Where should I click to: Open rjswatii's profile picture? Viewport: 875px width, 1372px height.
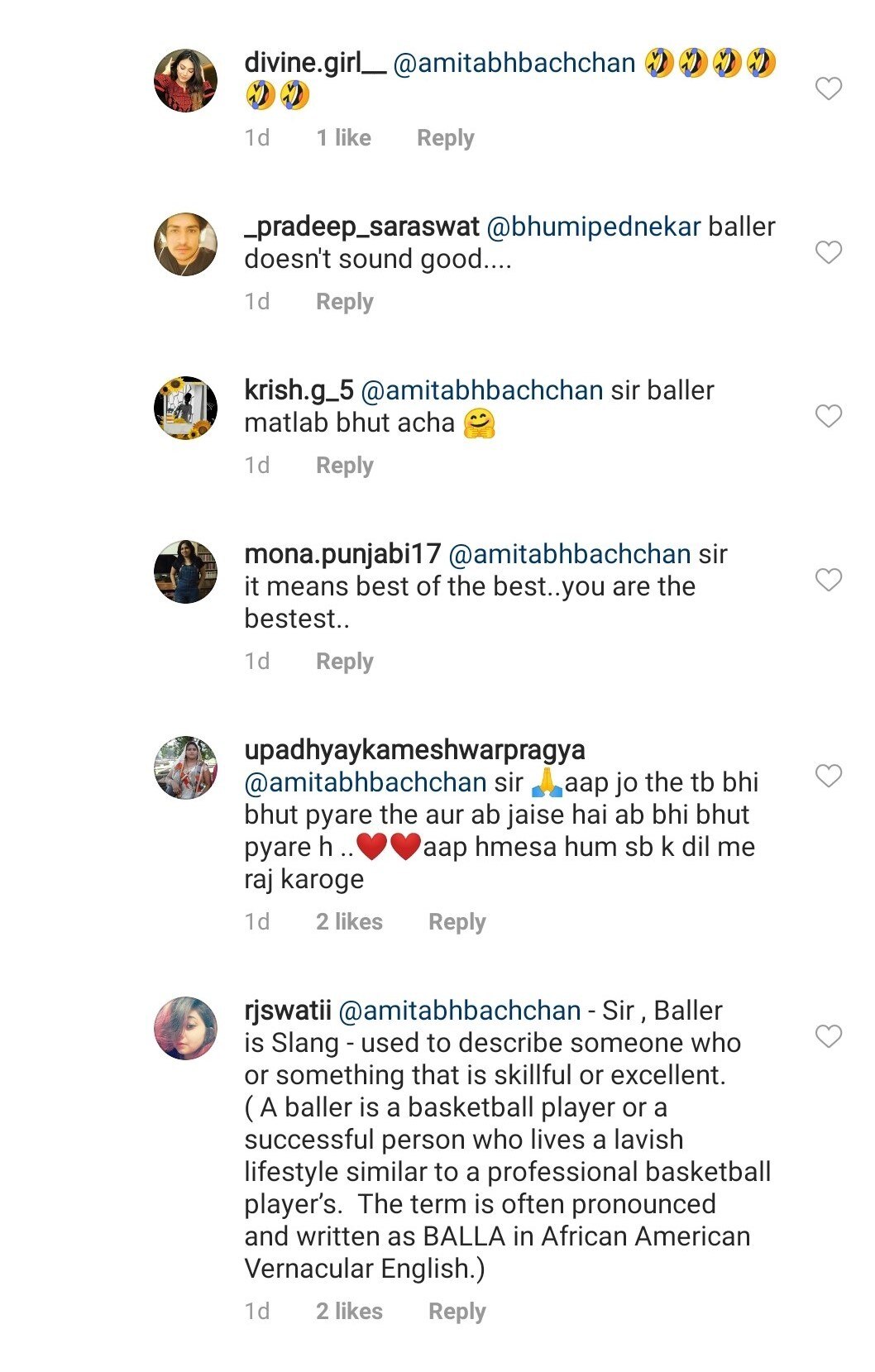point(186,1028)
